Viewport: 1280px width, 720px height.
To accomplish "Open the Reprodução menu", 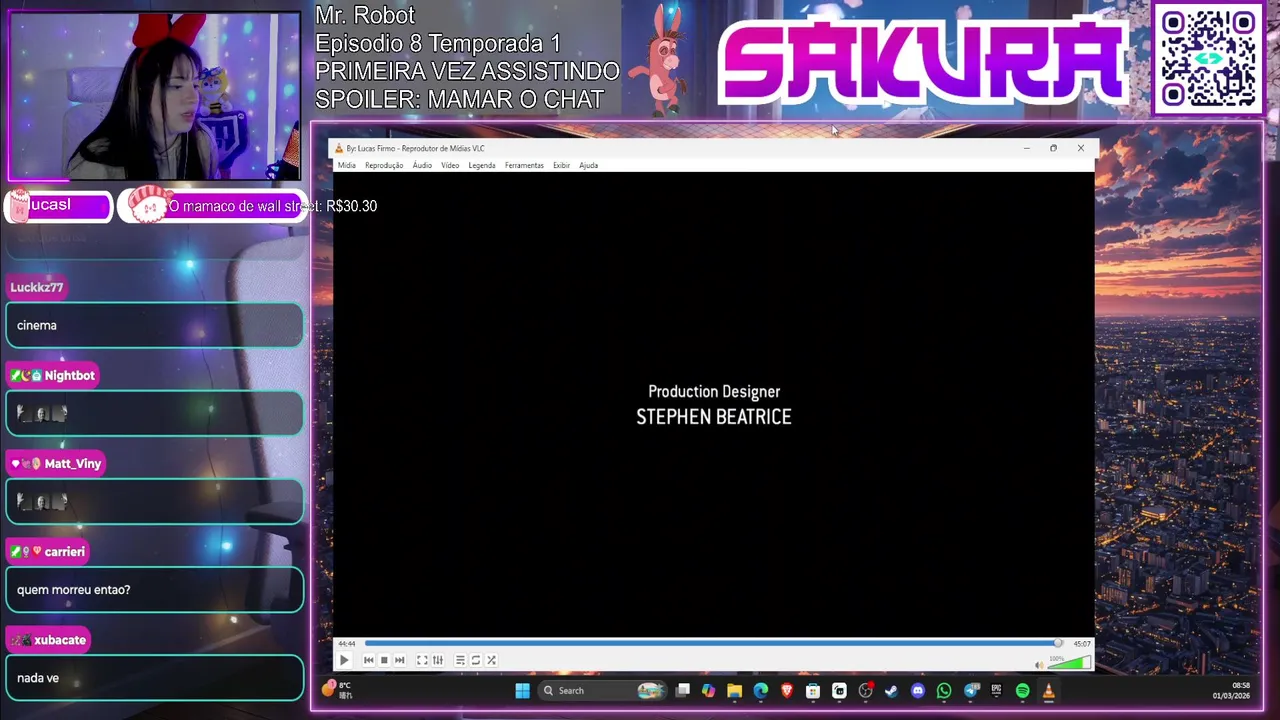I will (384, 165).
